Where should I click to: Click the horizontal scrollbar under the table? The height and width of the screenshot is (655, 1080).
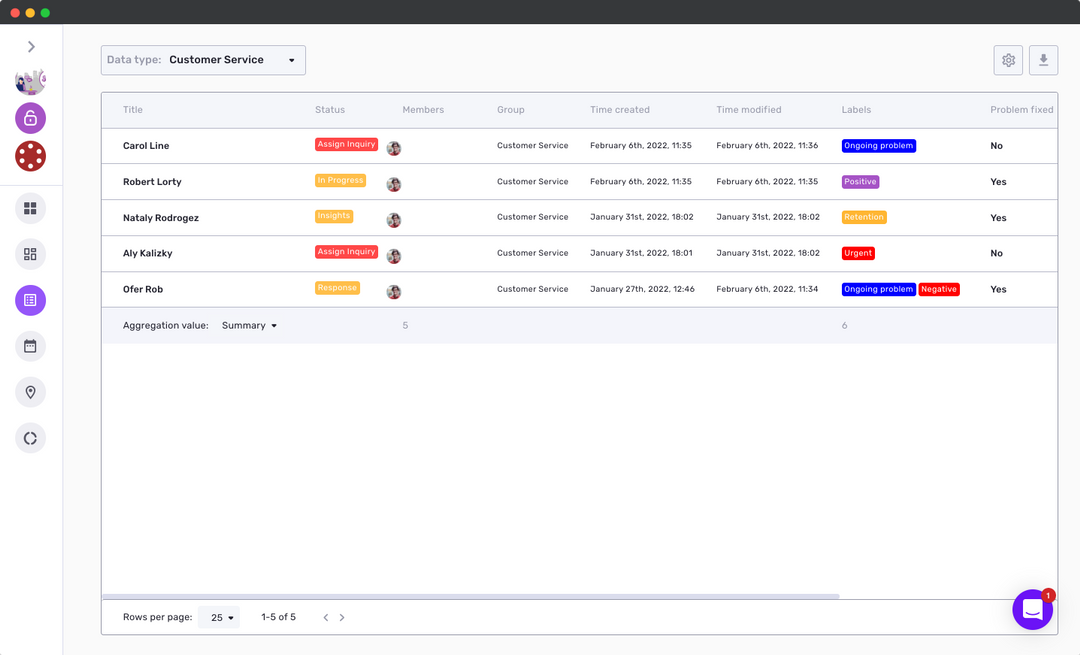pos(470,597)
